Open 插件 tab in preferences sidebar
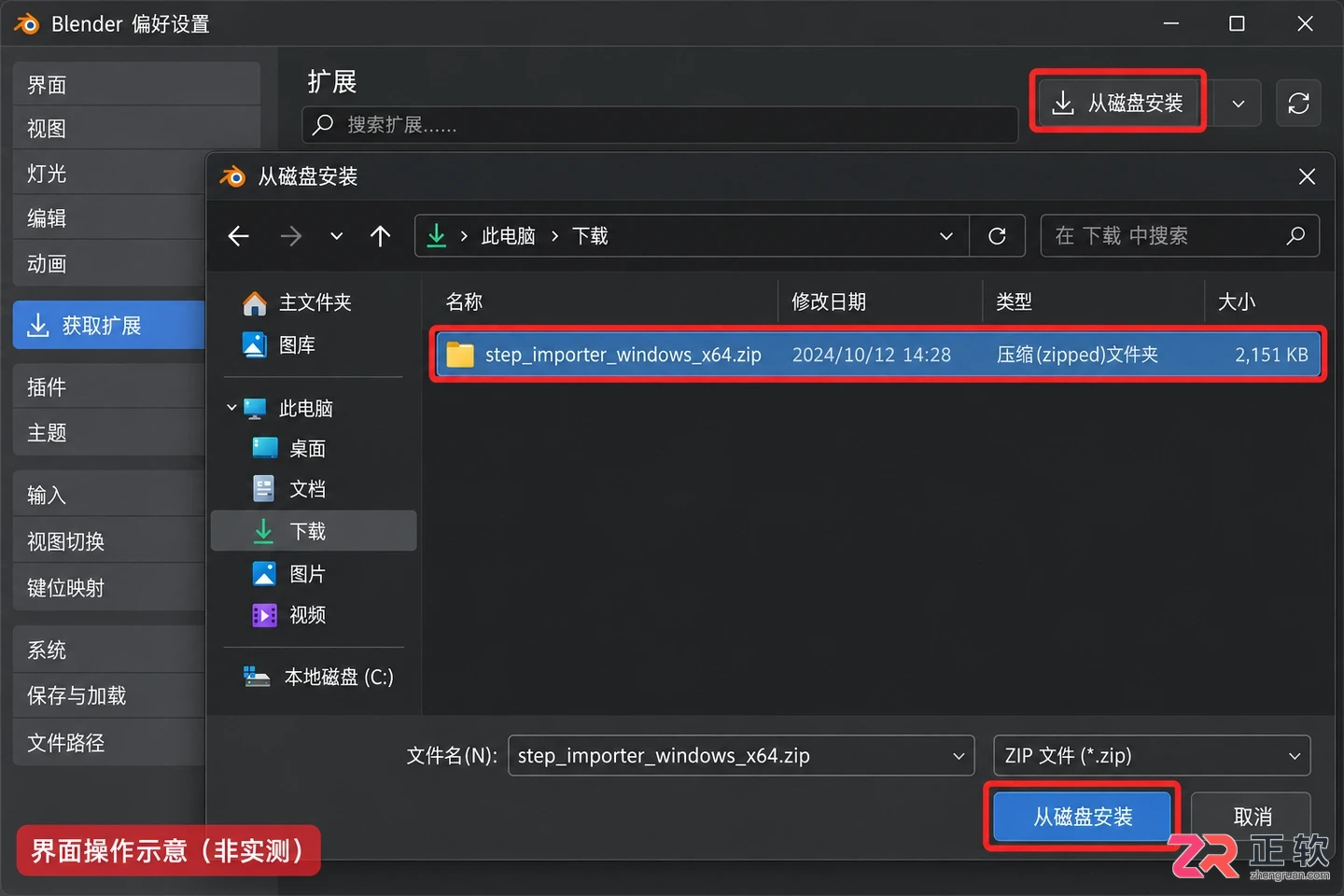Screen dimensions: 1344x896 (110, 387)
